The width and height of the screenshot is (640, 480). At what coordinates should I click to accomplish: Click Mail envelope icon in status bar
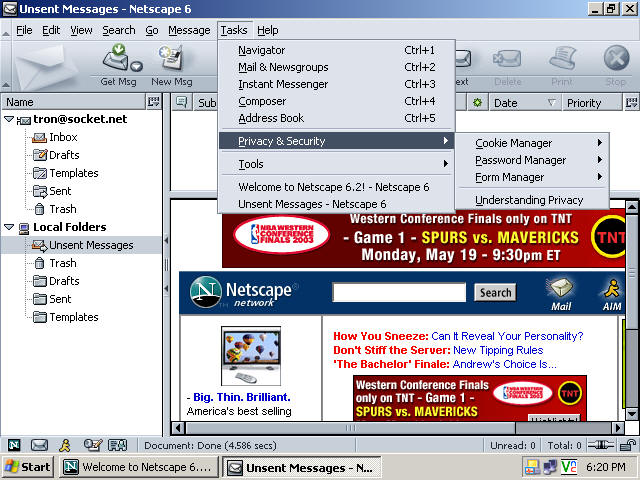click(x=40, y=445)
